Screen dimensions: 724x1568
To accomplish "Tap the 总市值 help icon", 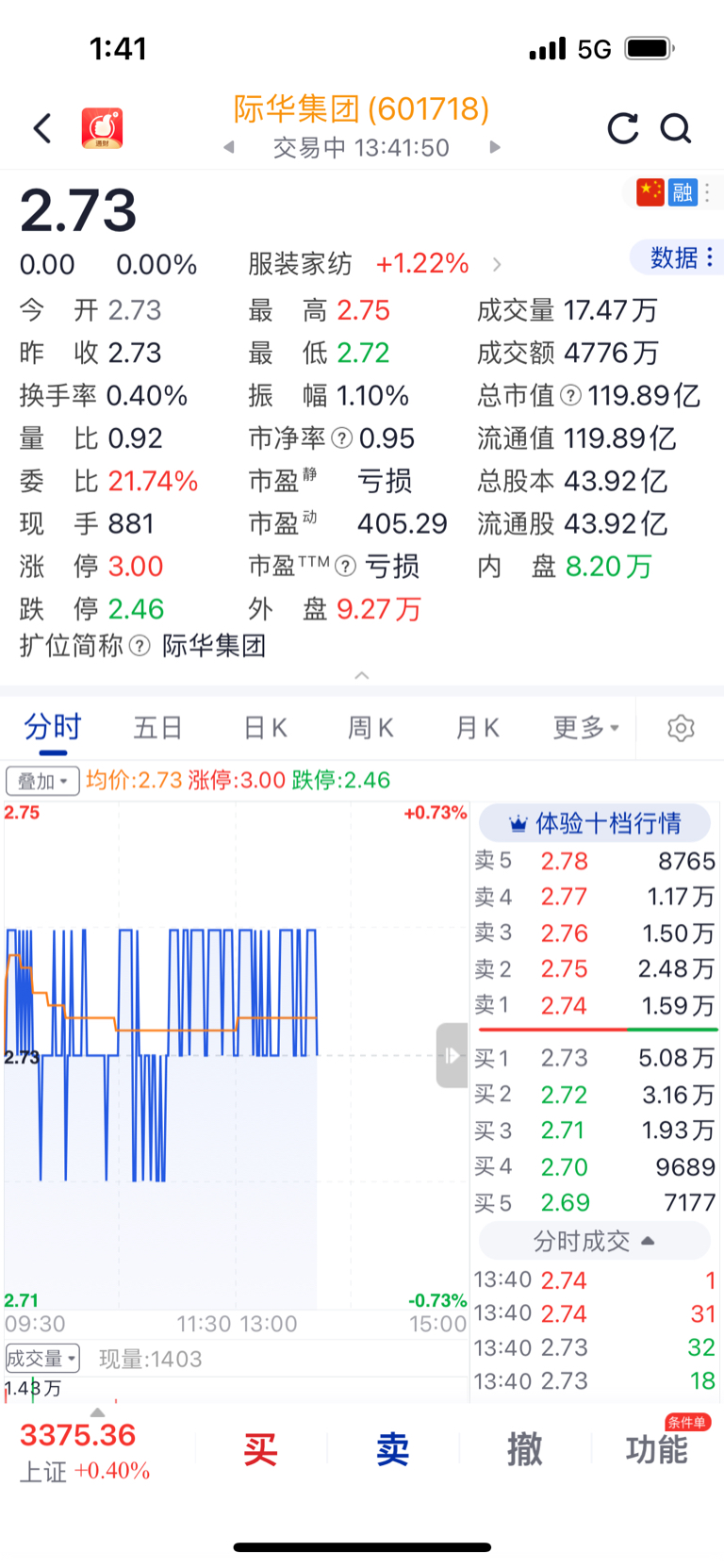I will (571, 396).
